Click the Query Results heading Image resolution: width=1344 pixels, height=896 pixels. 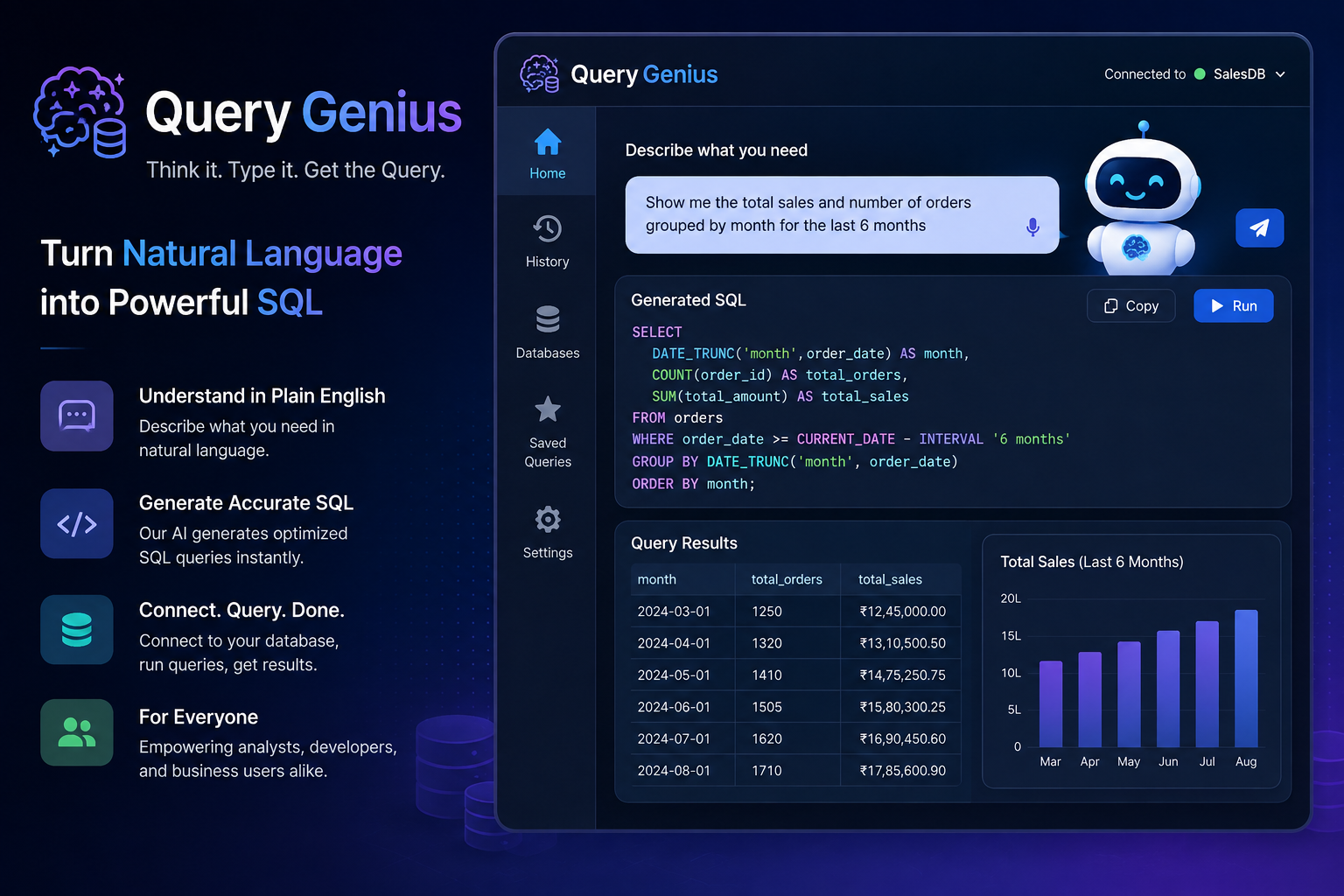coord(684,543)
